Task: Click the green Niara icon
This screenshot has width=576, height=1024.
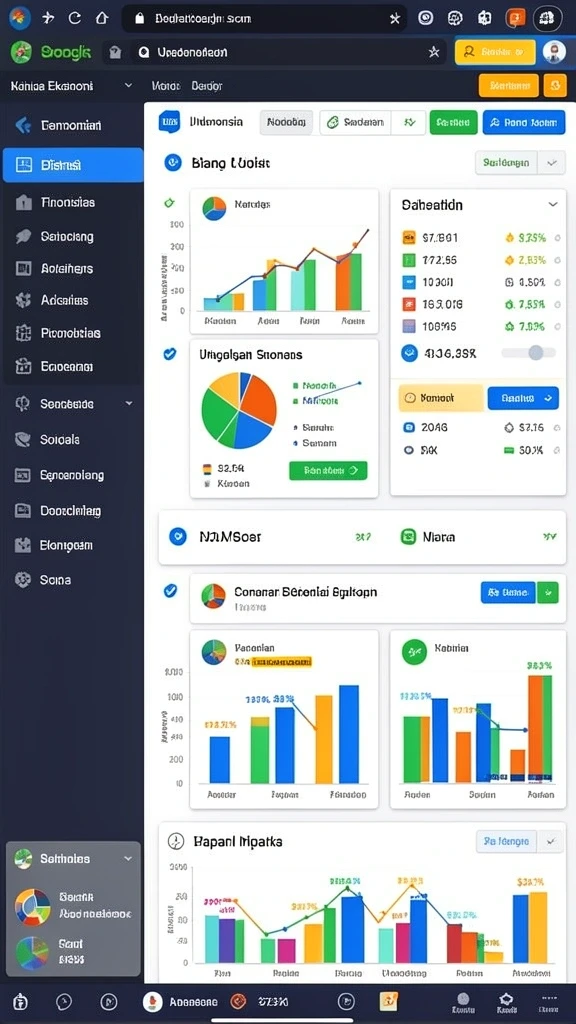Action: [409, 537]
